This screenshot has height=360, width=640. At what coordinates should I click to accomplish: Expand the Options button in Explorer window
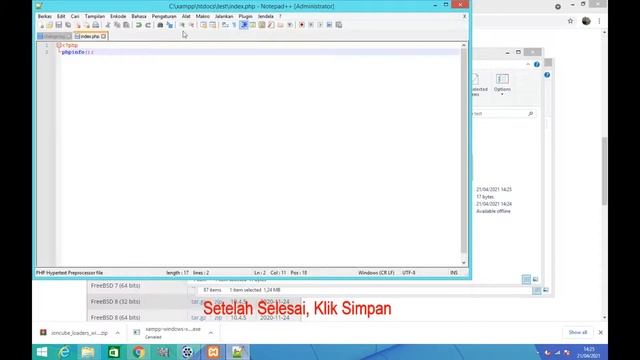[502, 84]
